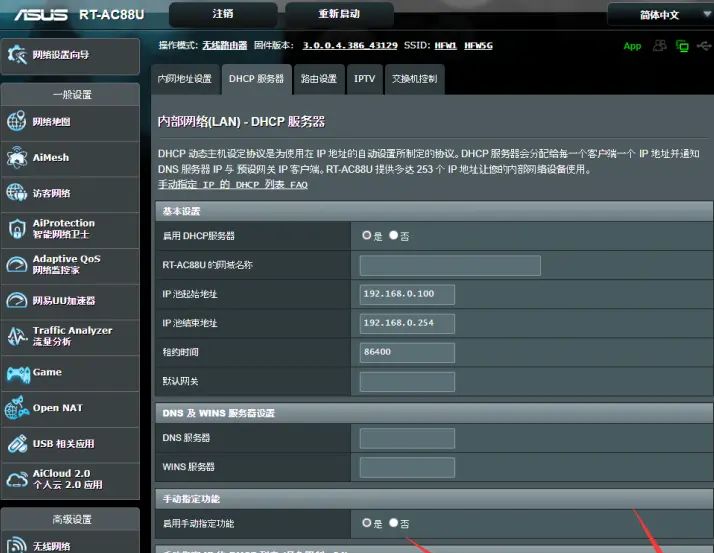Open the network setup wizard icon

(x=17, y=55)
